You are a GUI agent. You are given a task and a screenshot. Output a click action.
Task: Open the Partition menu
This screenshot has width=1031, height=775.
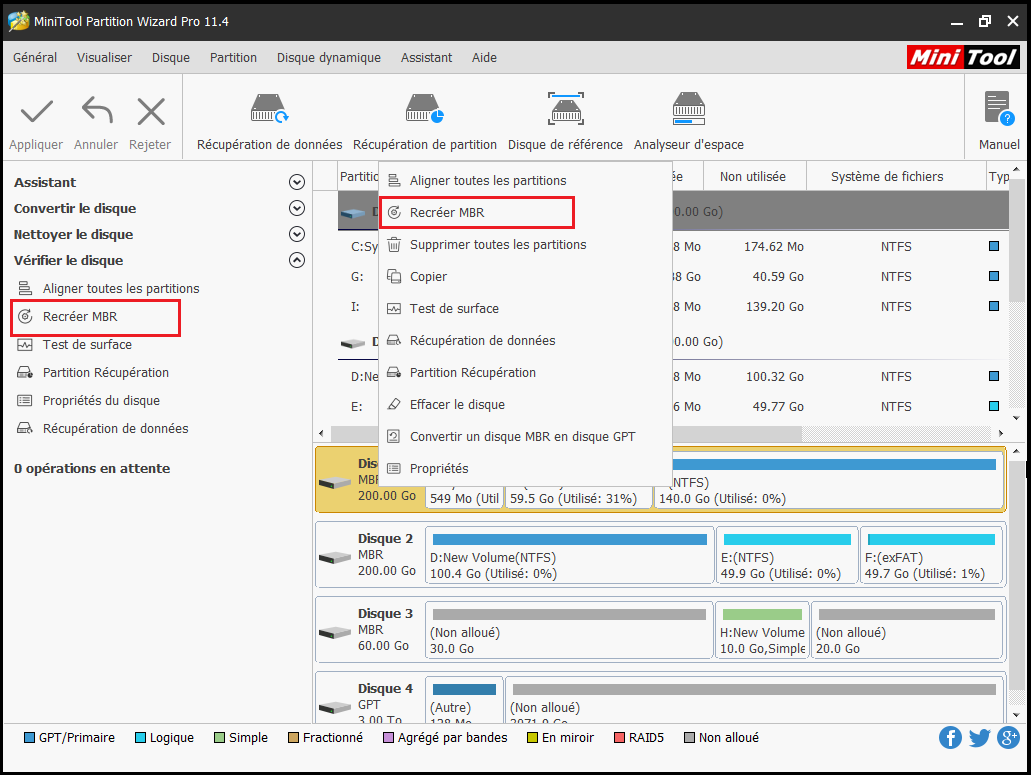(x=233, y=58)
